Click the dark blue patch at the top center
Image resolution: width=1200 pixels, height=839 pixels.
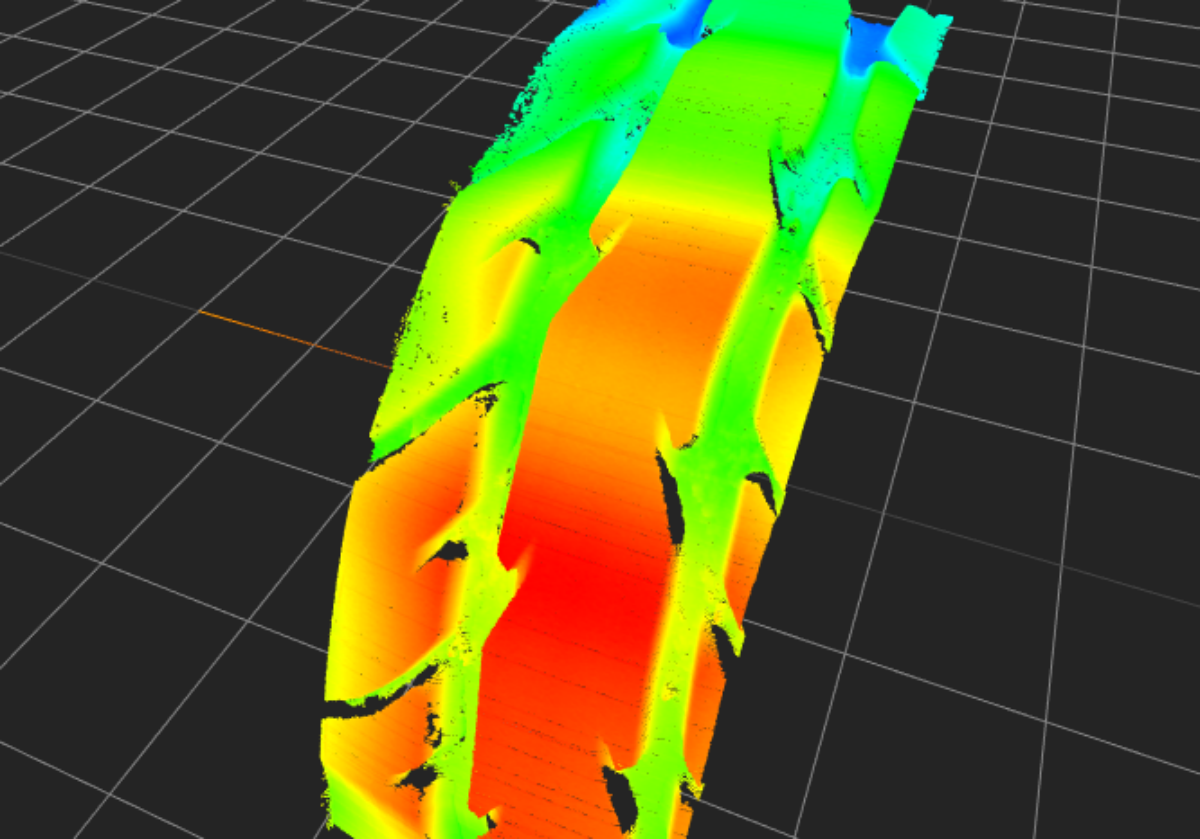[692, 27]
